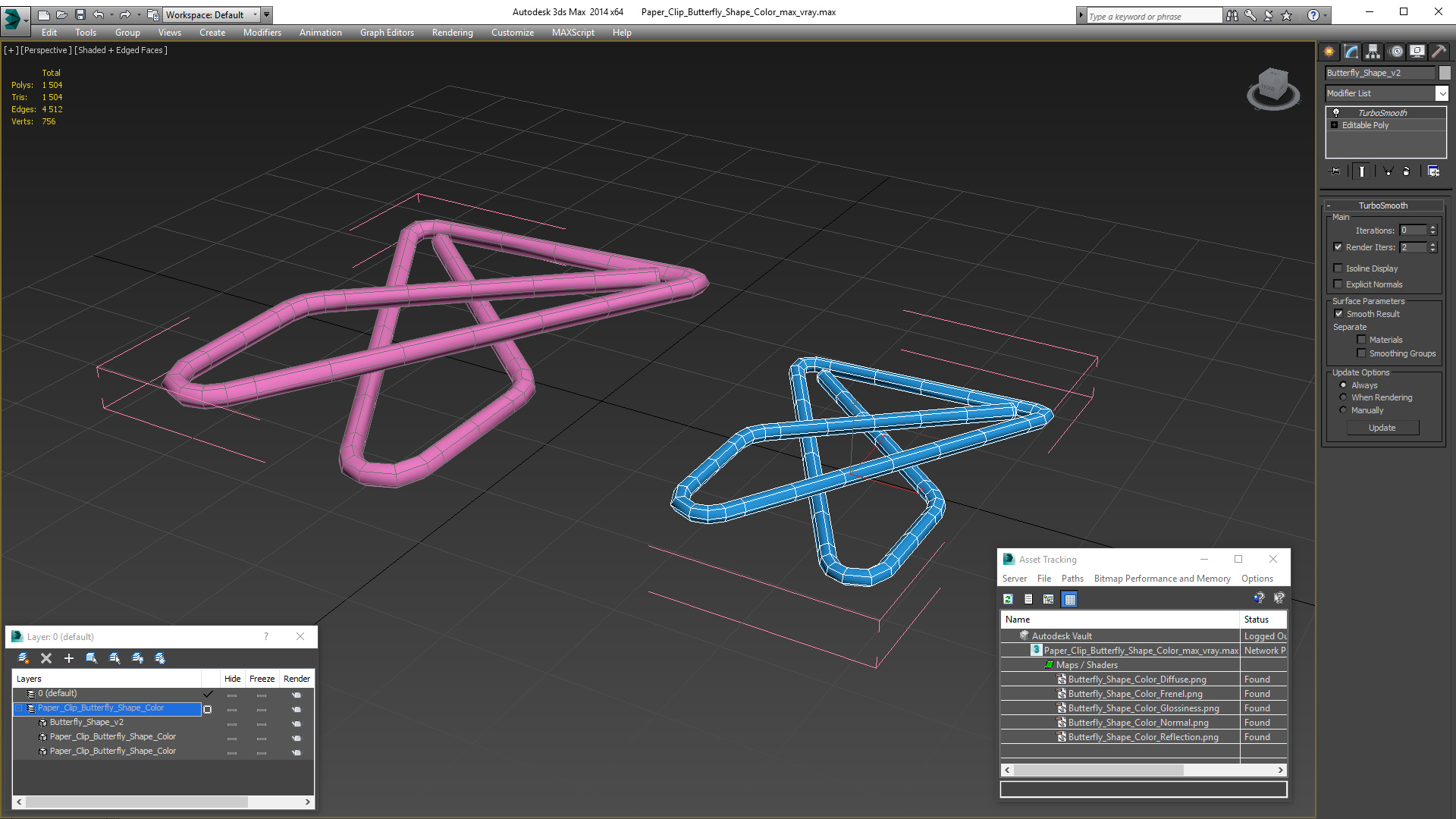1456x819 pixels.
Task: Click the Subscription Center key icon
Action: [1250, 15]
